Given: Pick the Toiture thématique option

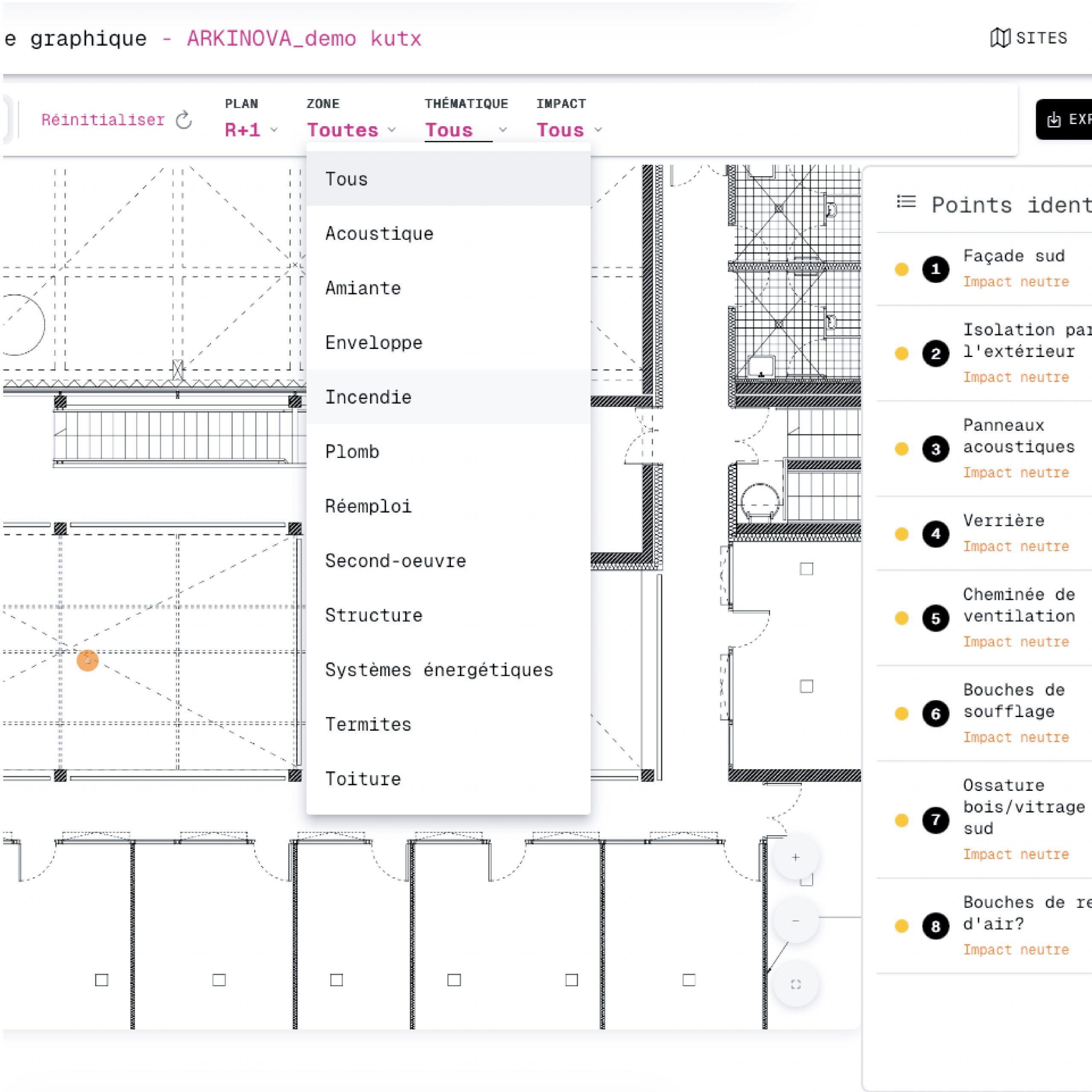Looking at the screenshot, I should tap(363, 779).
